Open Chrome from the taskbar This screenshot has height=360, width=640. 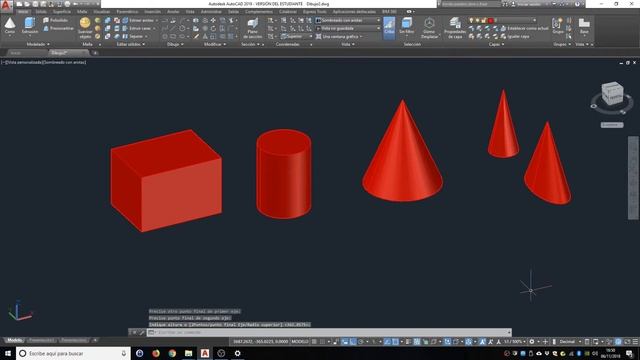coord(172,353)
